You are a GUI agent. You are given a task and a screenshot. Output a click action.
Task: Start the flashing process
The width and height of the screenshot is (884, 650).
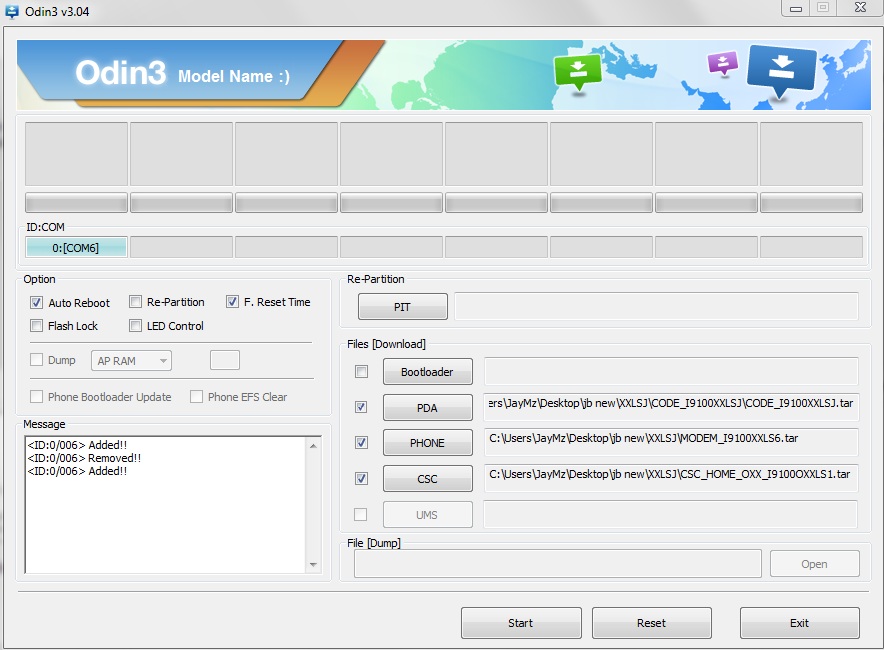coord(521,623)
